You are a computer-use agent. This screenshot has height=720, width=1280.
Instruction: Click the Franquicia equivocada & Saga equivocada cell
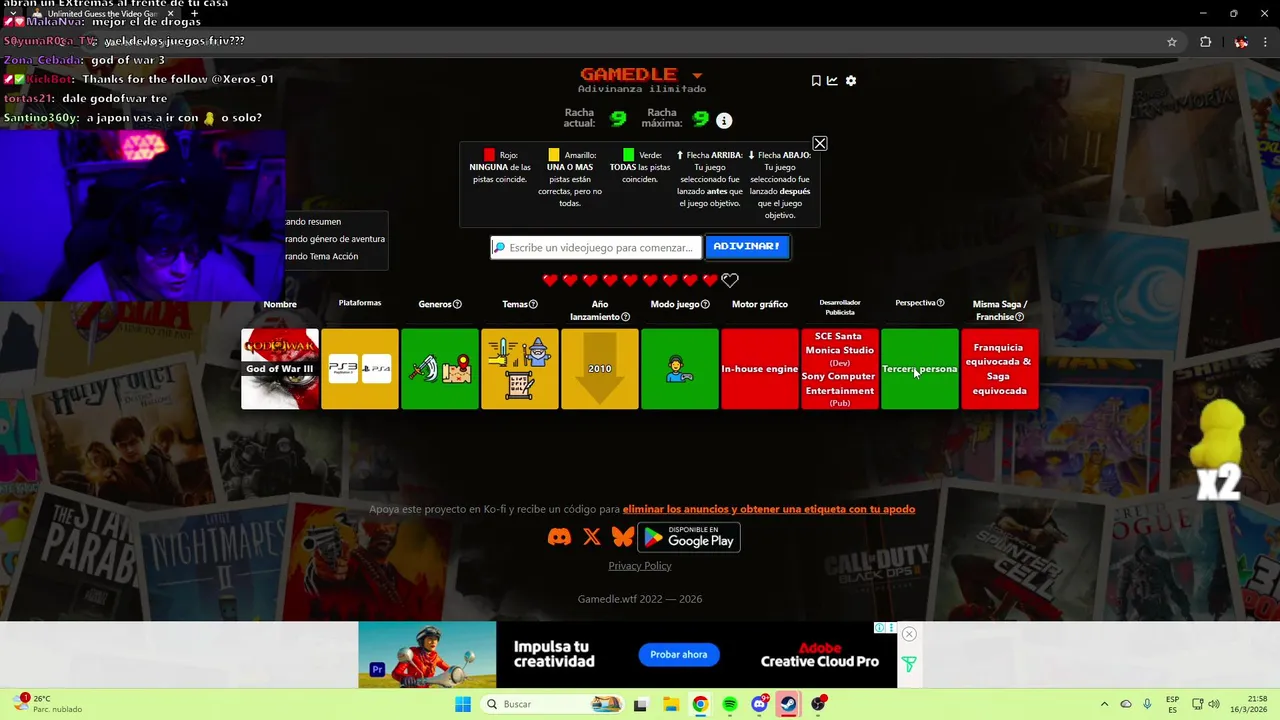click(1000, 369)
